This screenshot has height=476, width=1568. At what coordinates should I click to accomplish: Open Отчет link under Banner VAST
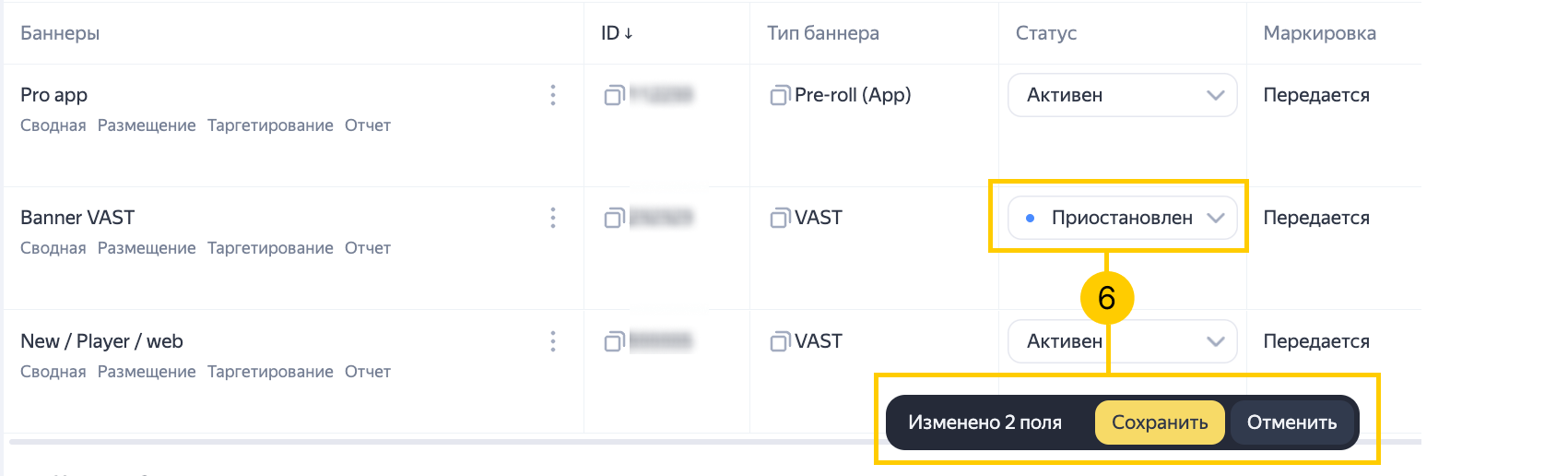point(368,248)
